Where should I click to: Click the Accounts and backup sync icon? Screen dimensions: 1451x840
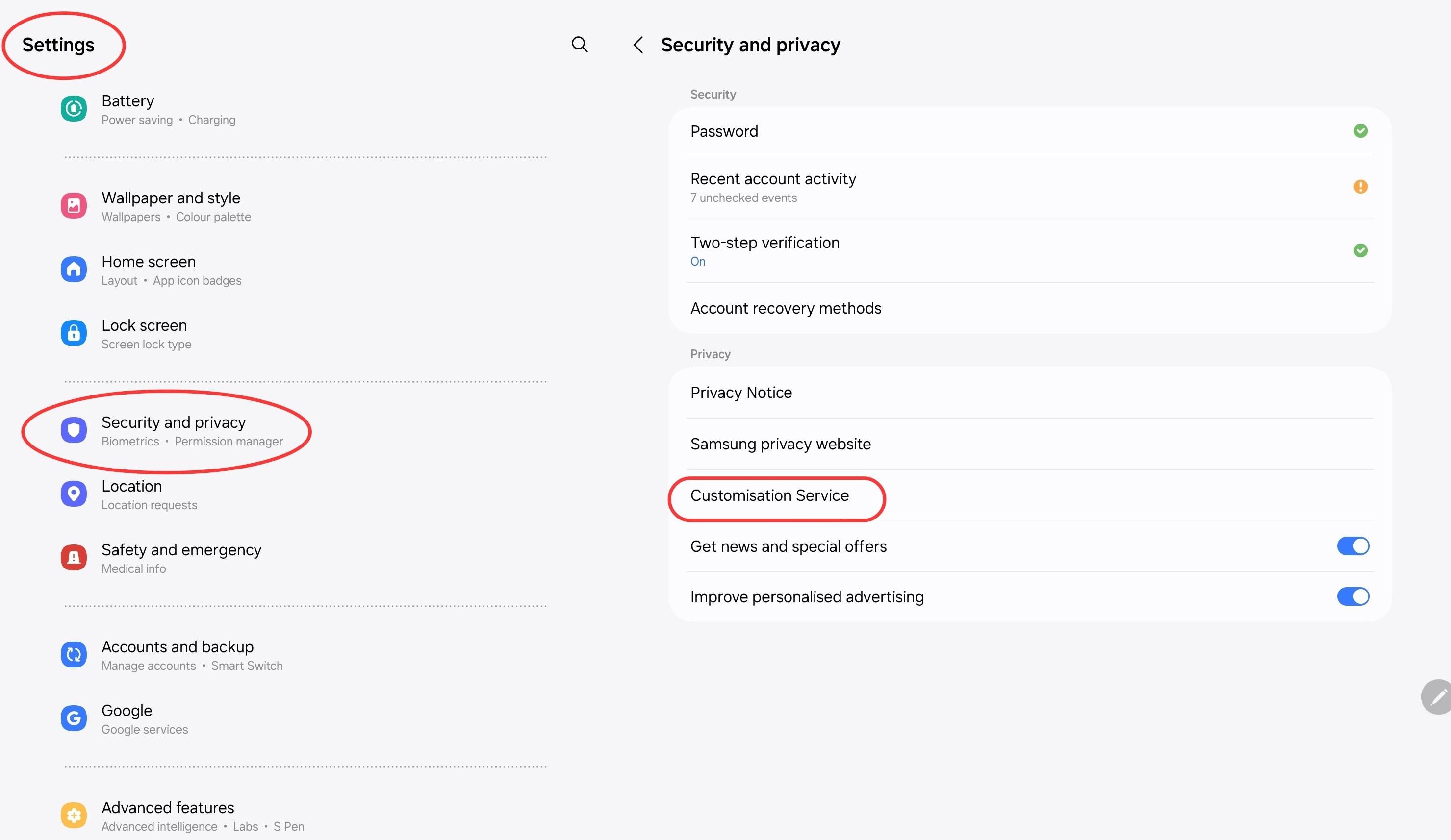[x=73, y=654]
